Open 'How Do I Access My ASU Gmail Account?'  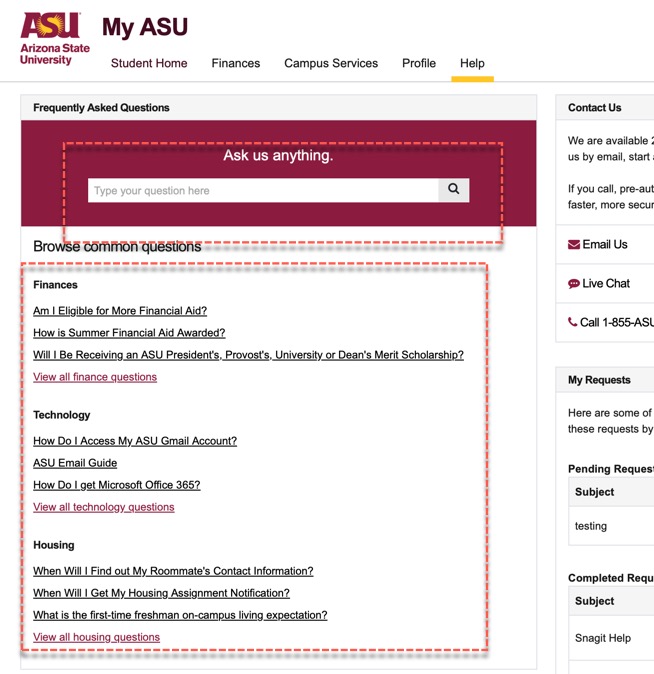(135, 441)
